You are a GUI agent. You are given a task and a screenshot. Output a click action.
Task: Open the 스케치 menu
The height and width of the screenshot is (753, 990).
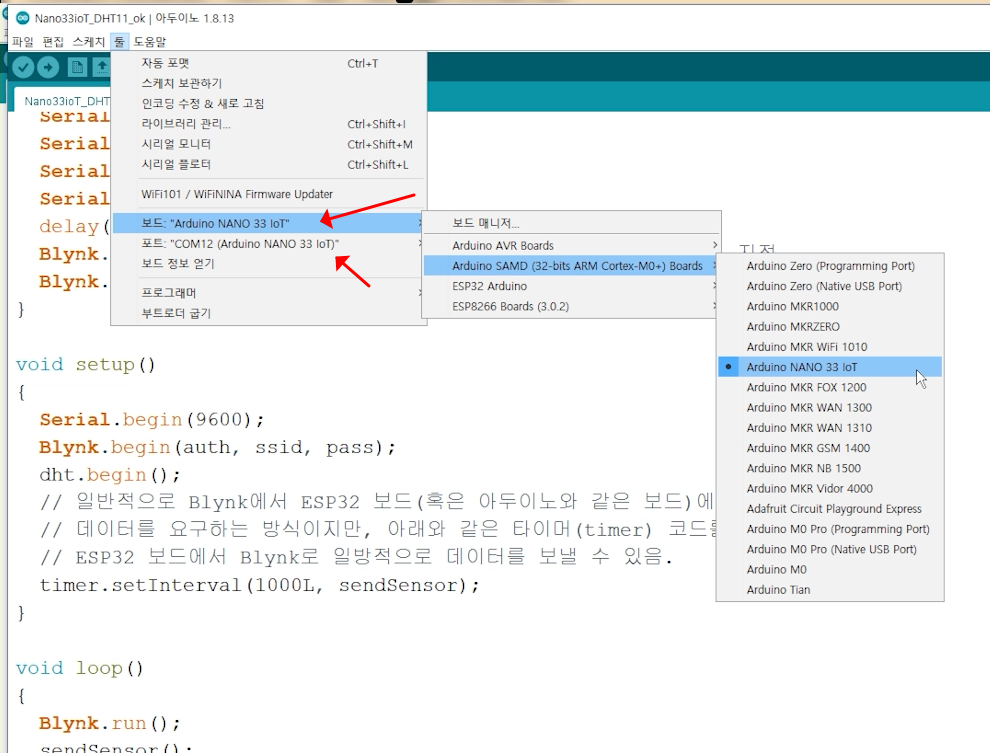point(88,42)
